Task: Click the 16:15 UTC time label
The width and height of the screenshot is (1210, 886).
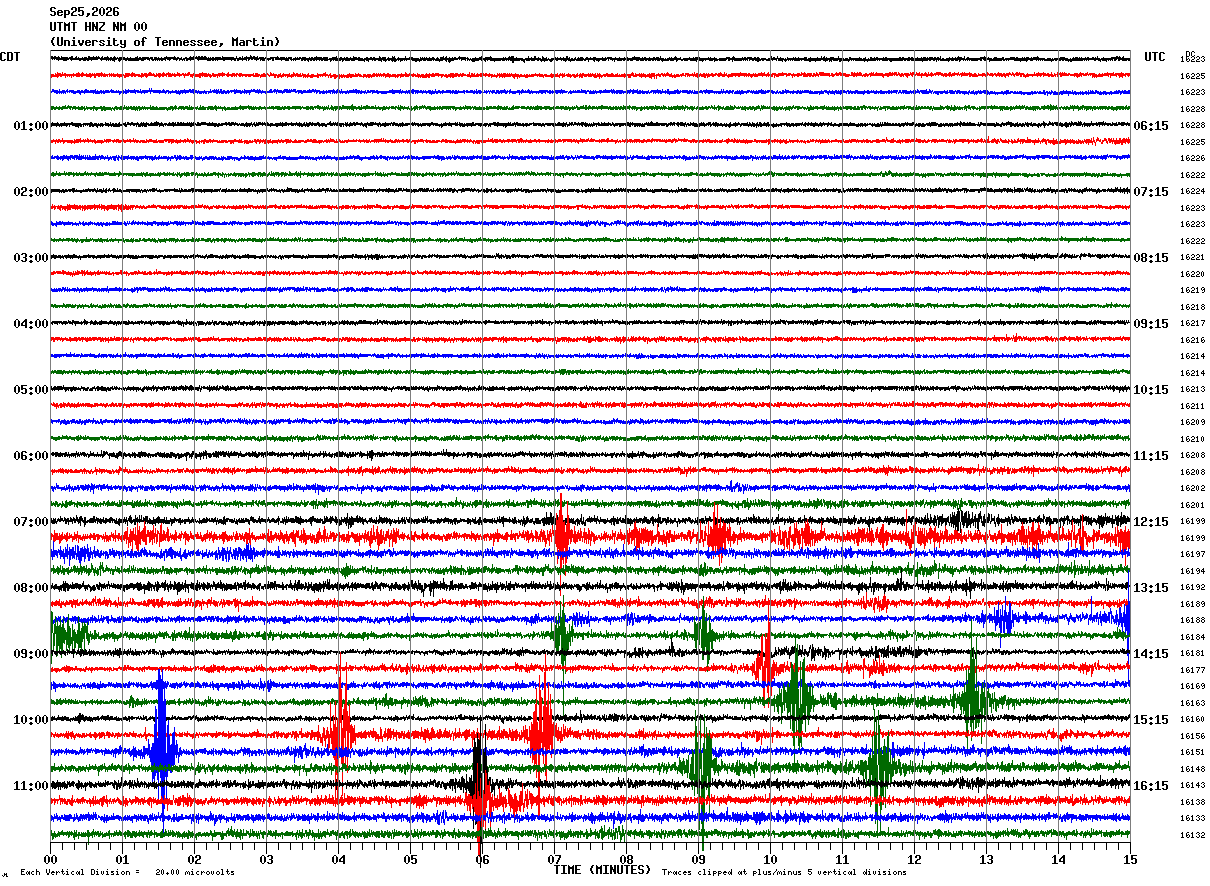Action: (x=1151, y=786)
